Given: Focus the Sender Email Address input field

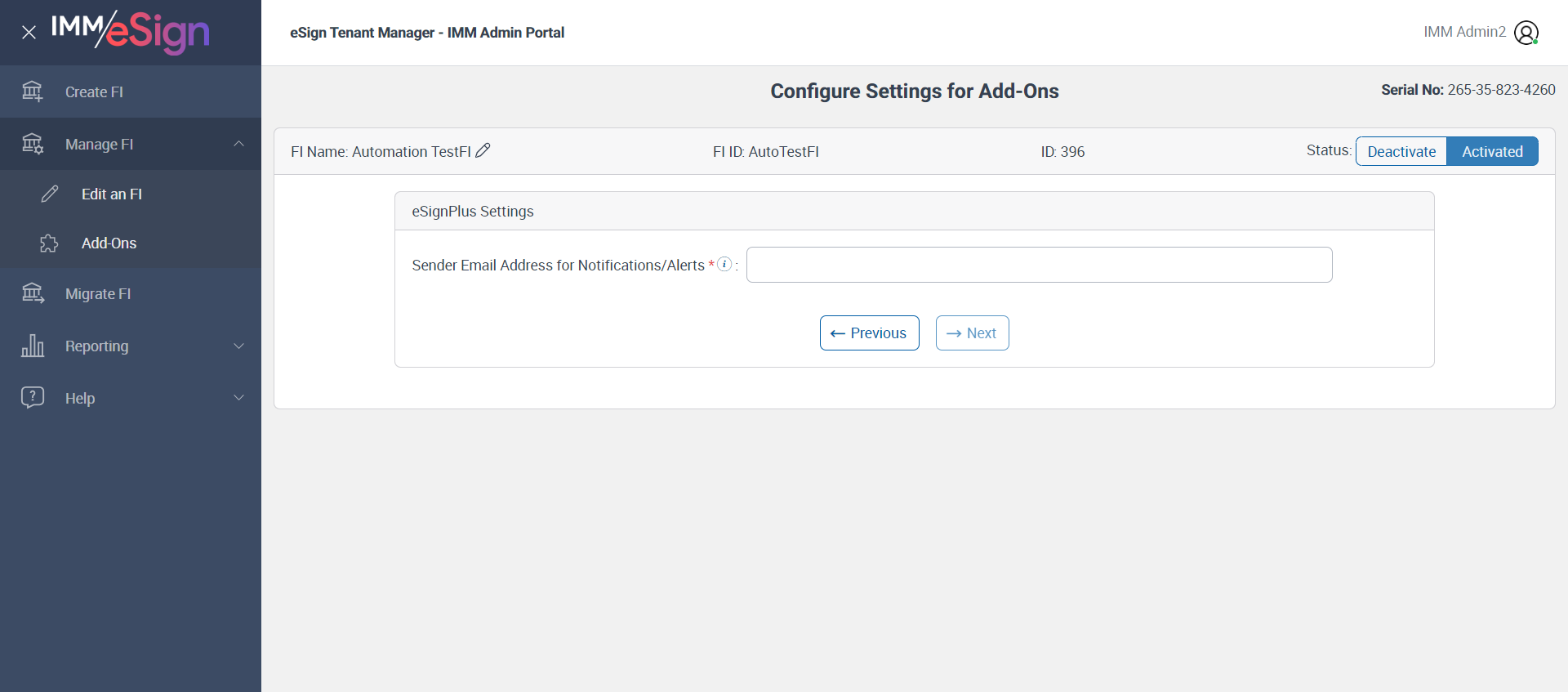Looking at the screenshot, I should [1039, 265].
